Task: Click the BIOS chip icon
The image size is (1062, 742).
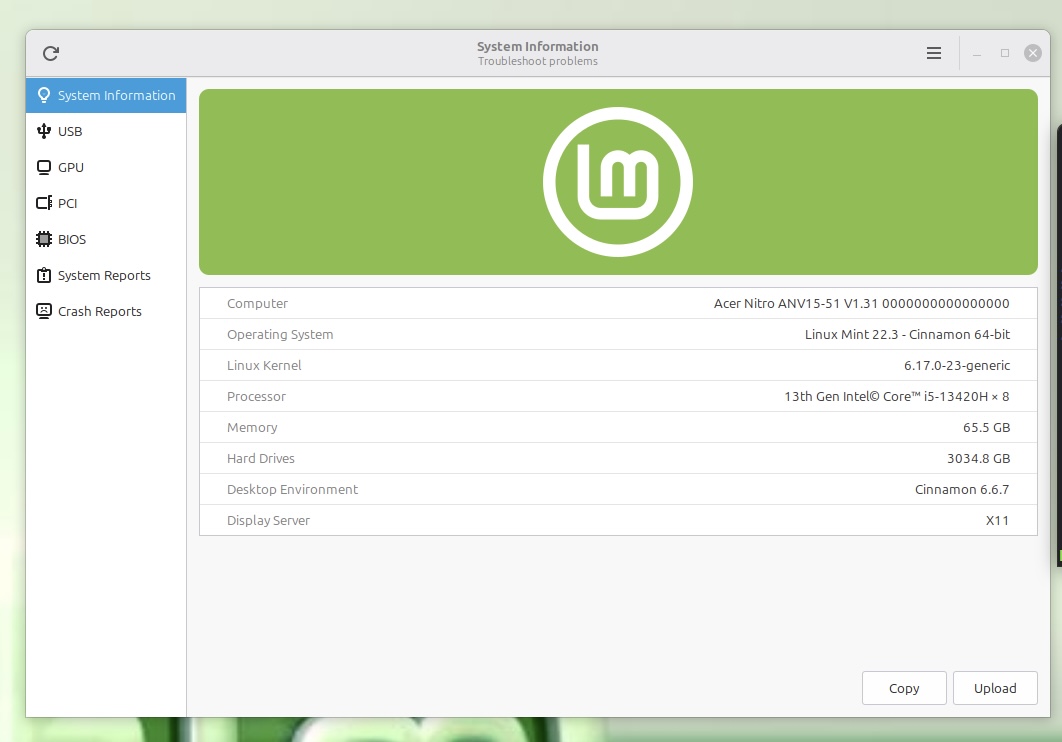Action: 44,239
